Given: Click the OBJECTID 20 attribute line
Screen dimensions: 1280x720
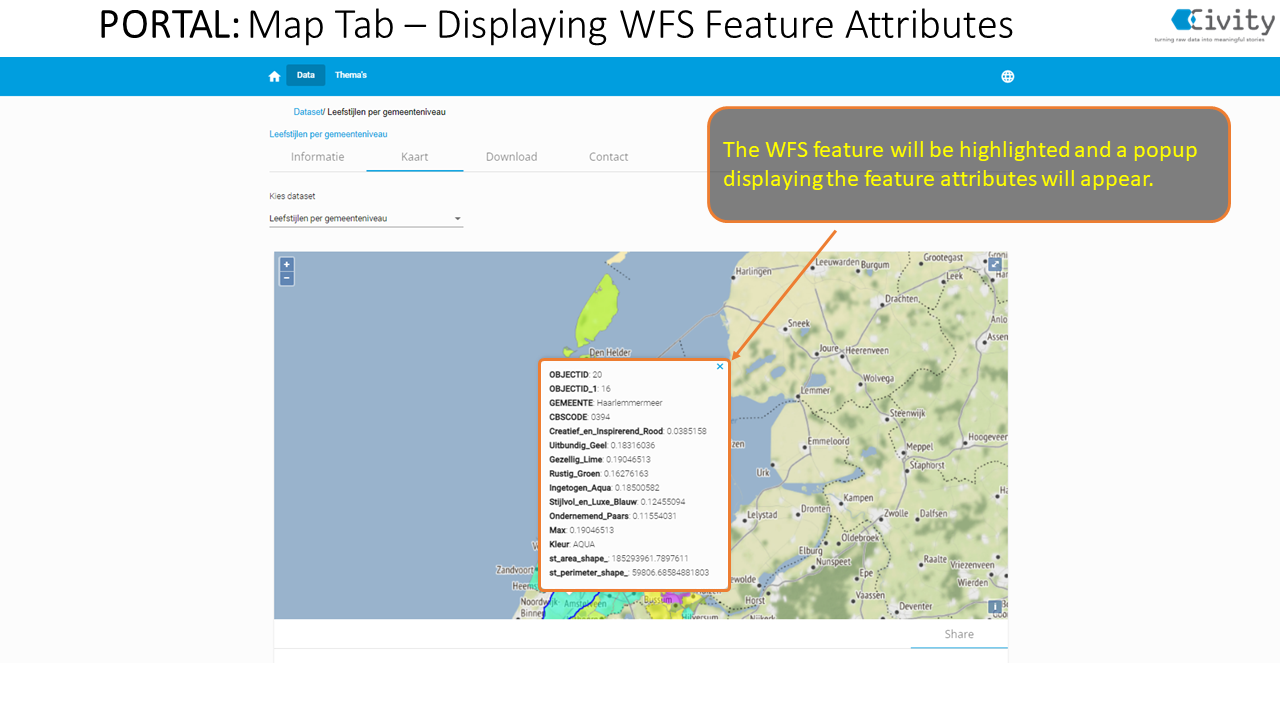Looking at the screenshot, I should pyautogui.click(x=576, y=374).
